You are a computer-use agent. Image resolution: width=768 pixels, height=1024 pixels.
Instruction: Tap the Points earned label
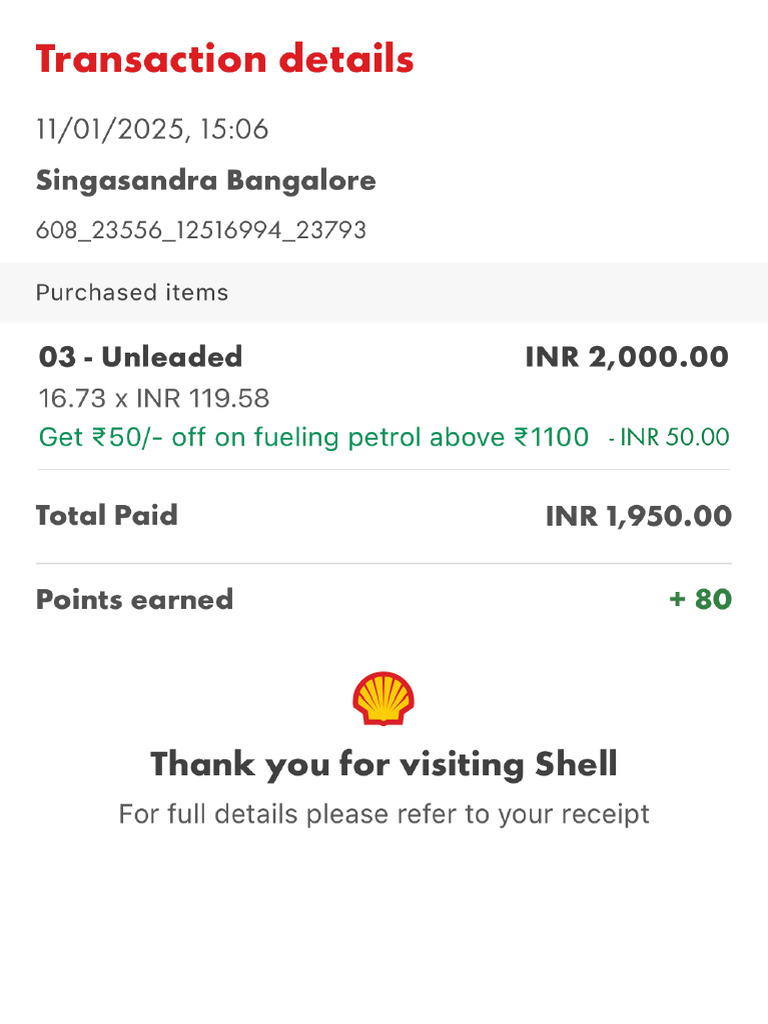134,600
